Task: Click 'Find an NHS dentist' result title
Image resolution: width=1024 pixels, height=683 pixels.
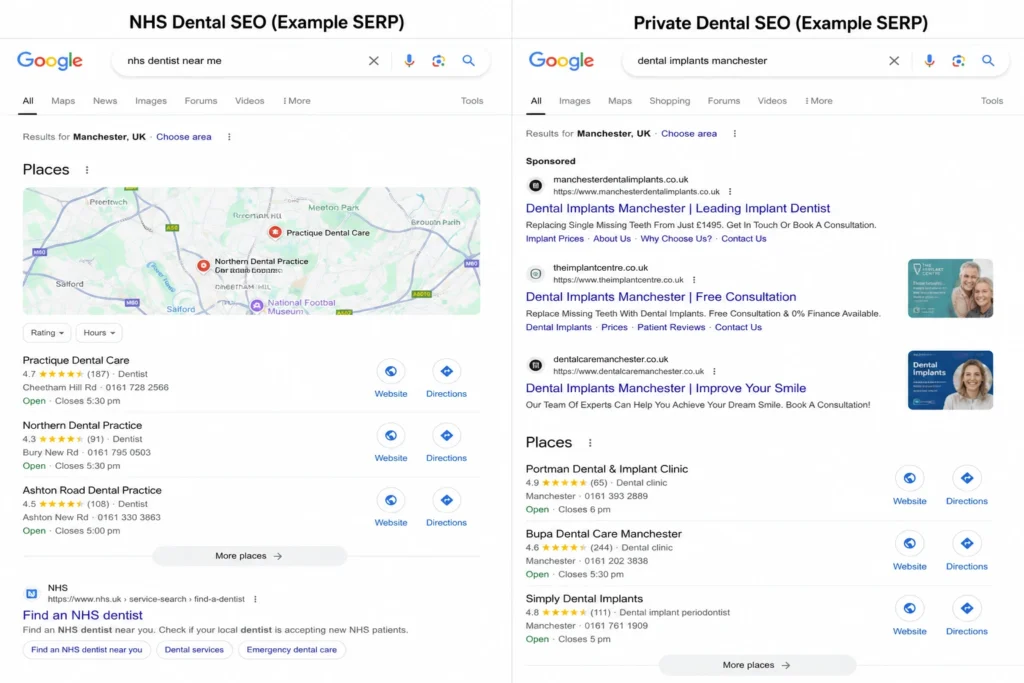Action: 82,615
